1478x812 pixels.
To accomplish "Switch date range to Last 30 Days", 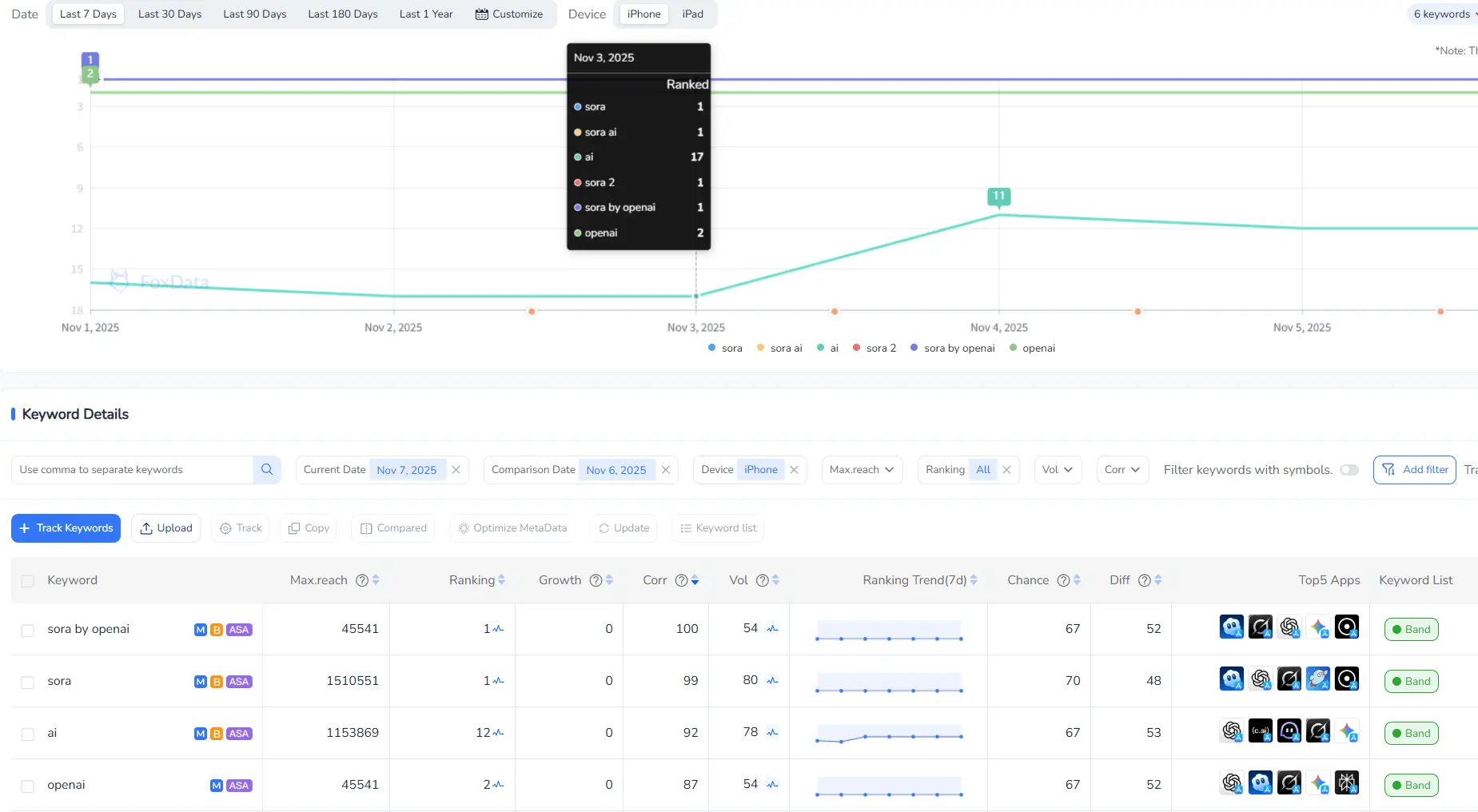I will (169, 14).
